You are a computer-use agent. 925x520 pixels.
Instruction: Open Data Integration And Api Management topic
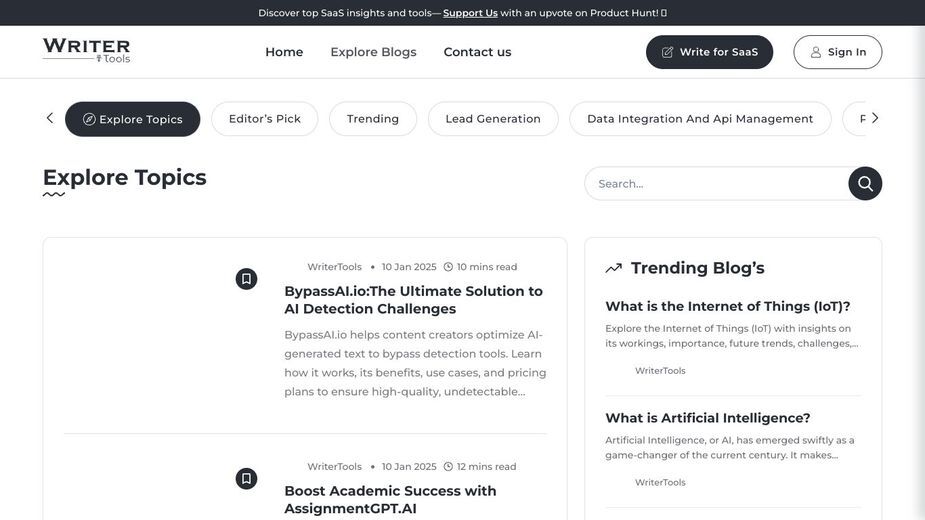[x=700, y=119]
